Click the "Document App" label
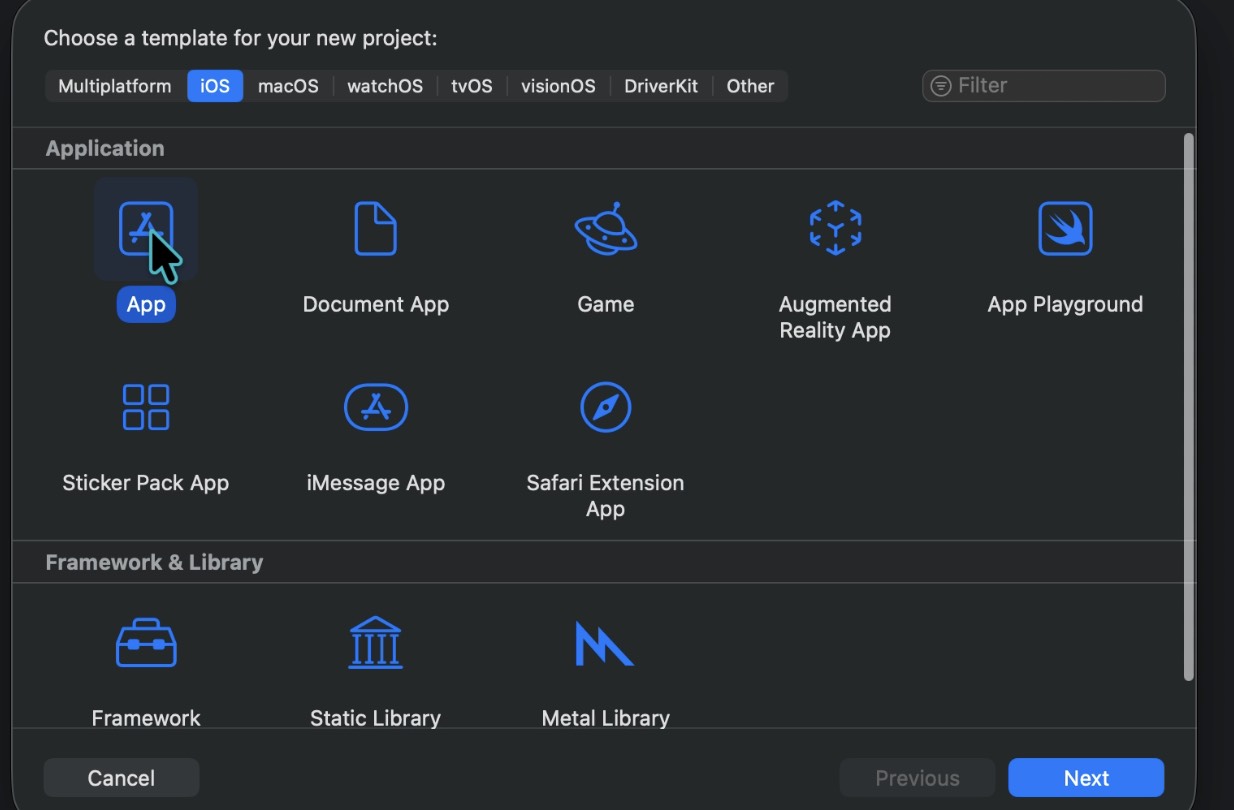This screenshot has height=810, width=1234. point(376,304)
